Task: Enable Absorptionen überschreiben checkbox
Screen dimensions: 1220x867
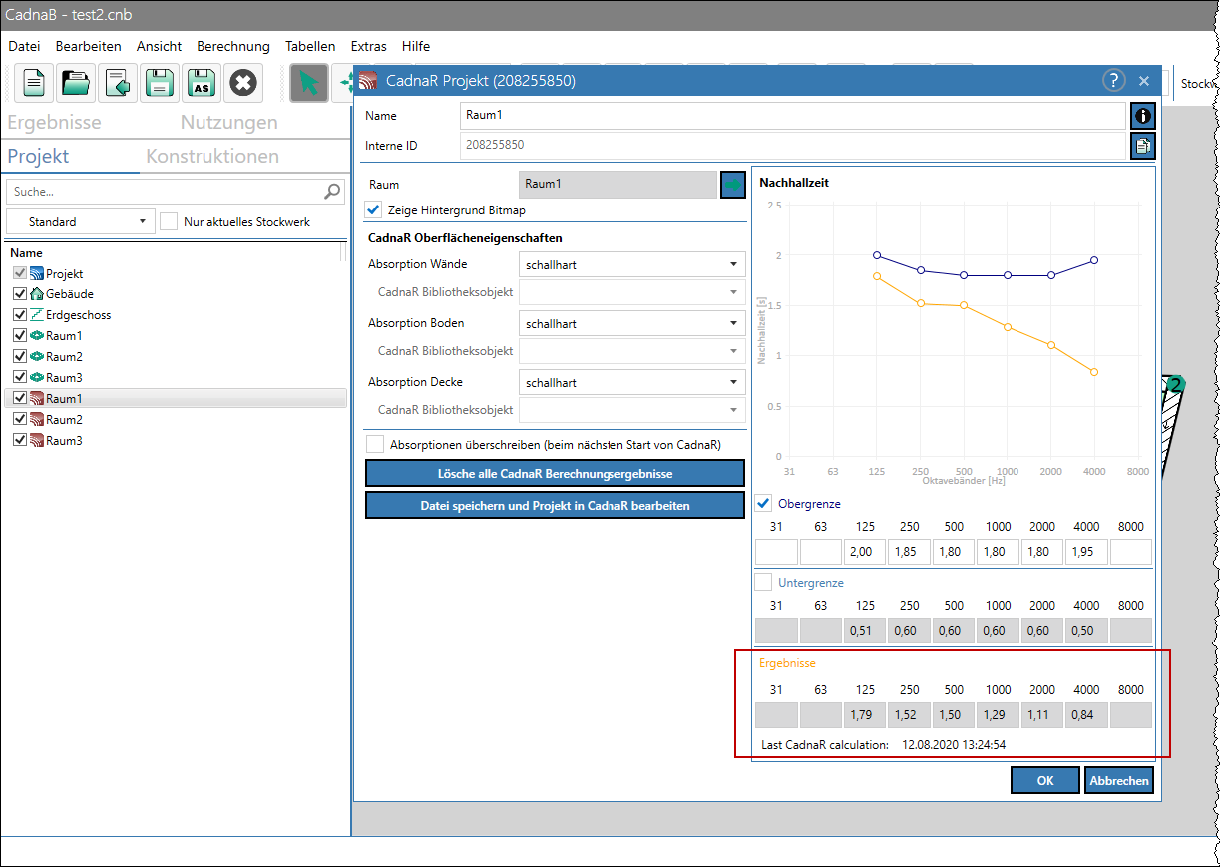Action: [x=375, y=444]
